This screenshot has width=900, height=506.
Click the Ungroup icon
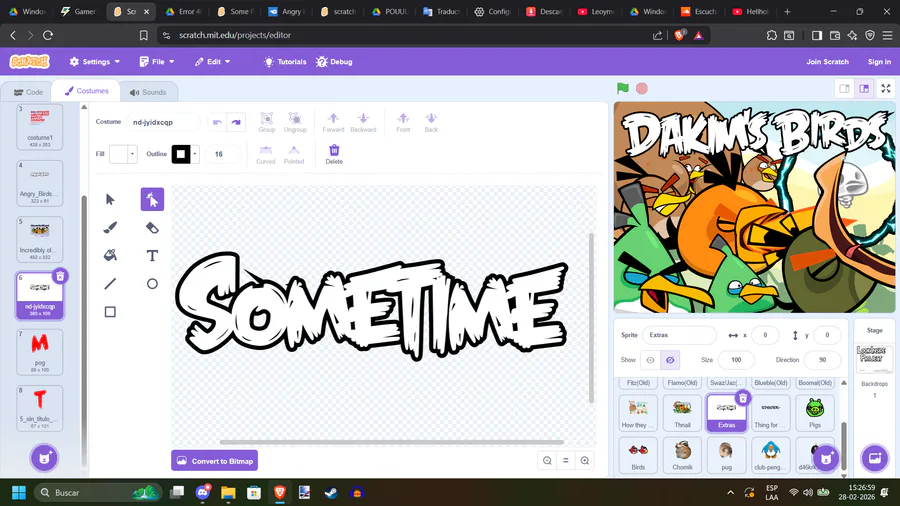295,122
